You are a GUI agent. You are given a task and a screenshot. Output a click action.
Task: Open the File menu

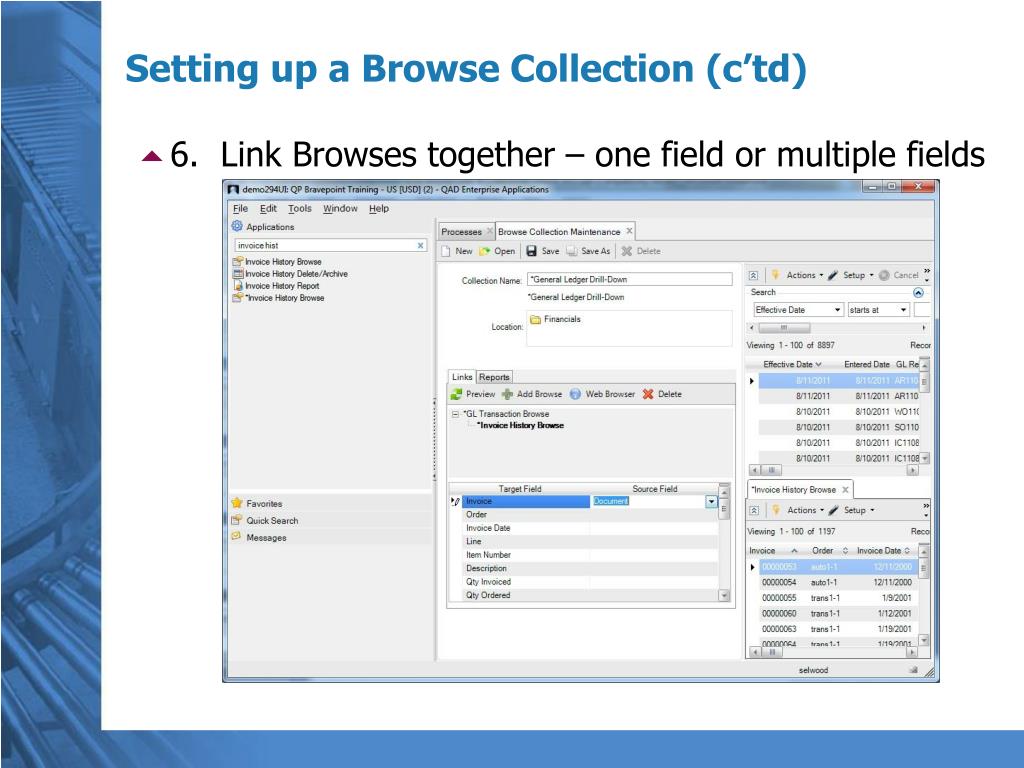(240, 208)
